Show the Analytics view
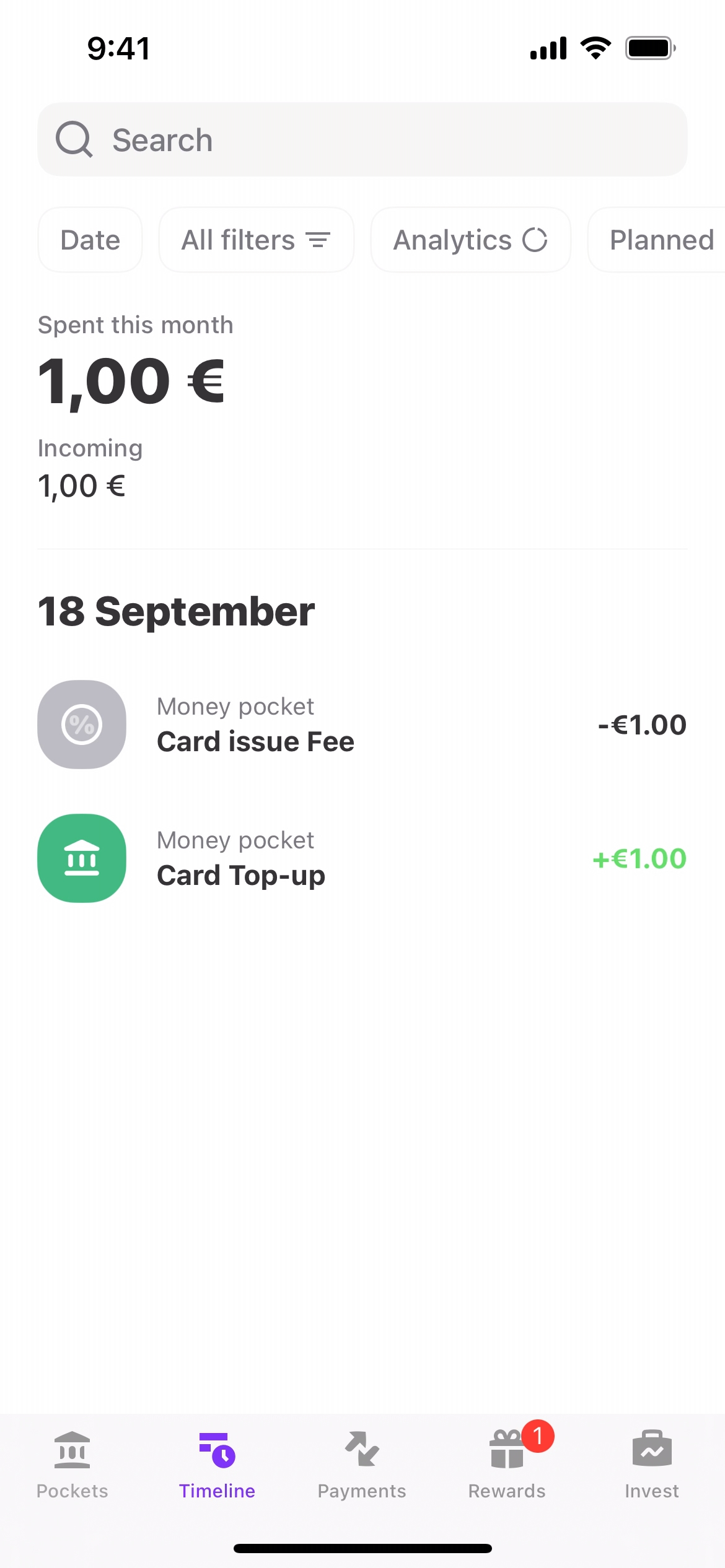Viewport: 725px width, 1568px height. [x=470, y=240]
